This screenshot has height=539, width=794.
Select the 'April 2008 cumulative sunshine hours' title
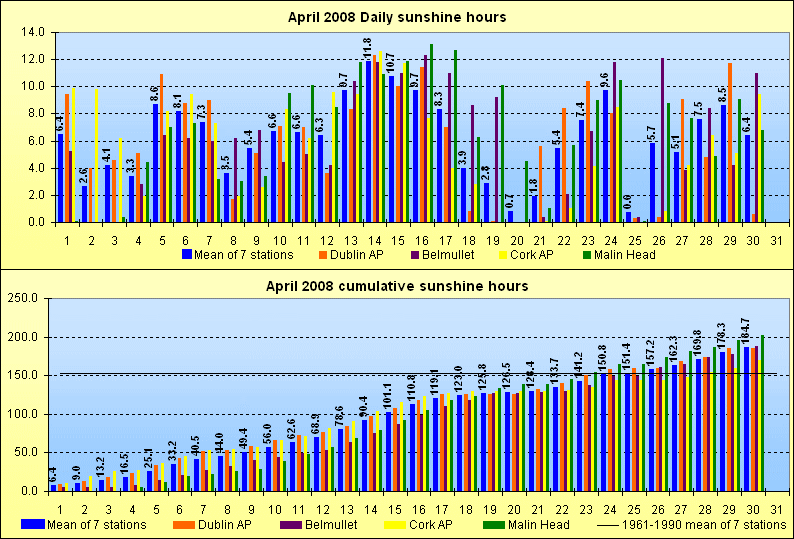tap(397, 286)
